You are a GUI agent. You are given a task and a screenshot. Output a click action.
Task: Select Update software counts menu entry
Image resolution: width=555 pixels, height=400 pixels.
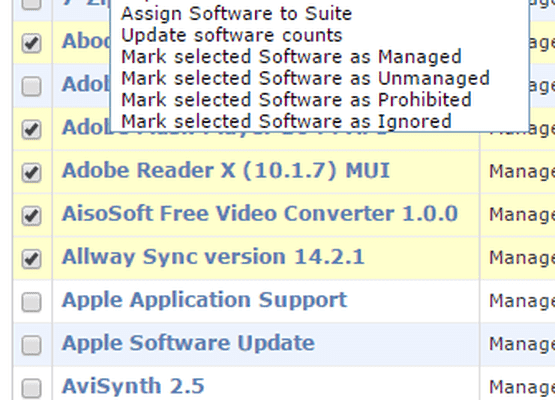click(x=232, y=35)
